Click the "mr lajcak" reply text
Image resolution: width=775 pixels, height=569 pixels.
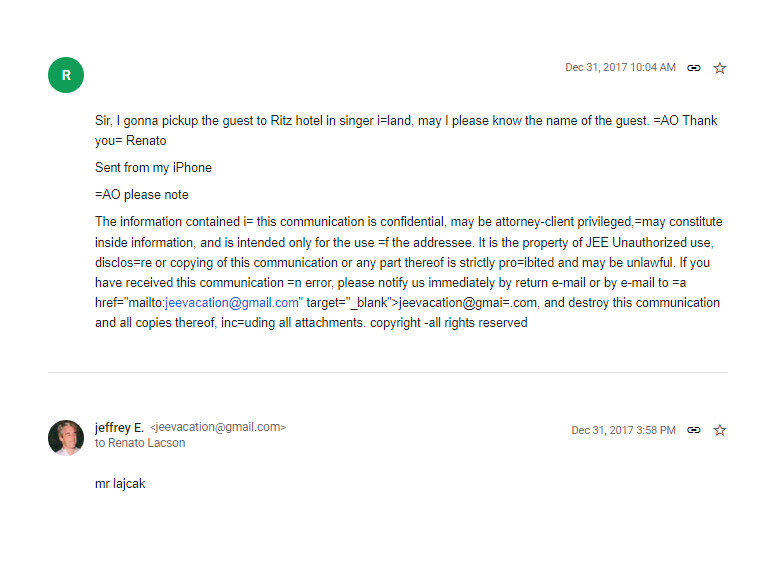coord(121,484)
